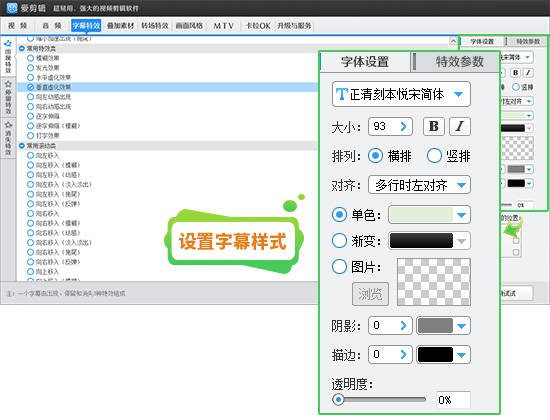Collapse the 常用滚动类 category
Image resolution: width=550 pixels, height=420 pixels.
[x=22, y=146]
